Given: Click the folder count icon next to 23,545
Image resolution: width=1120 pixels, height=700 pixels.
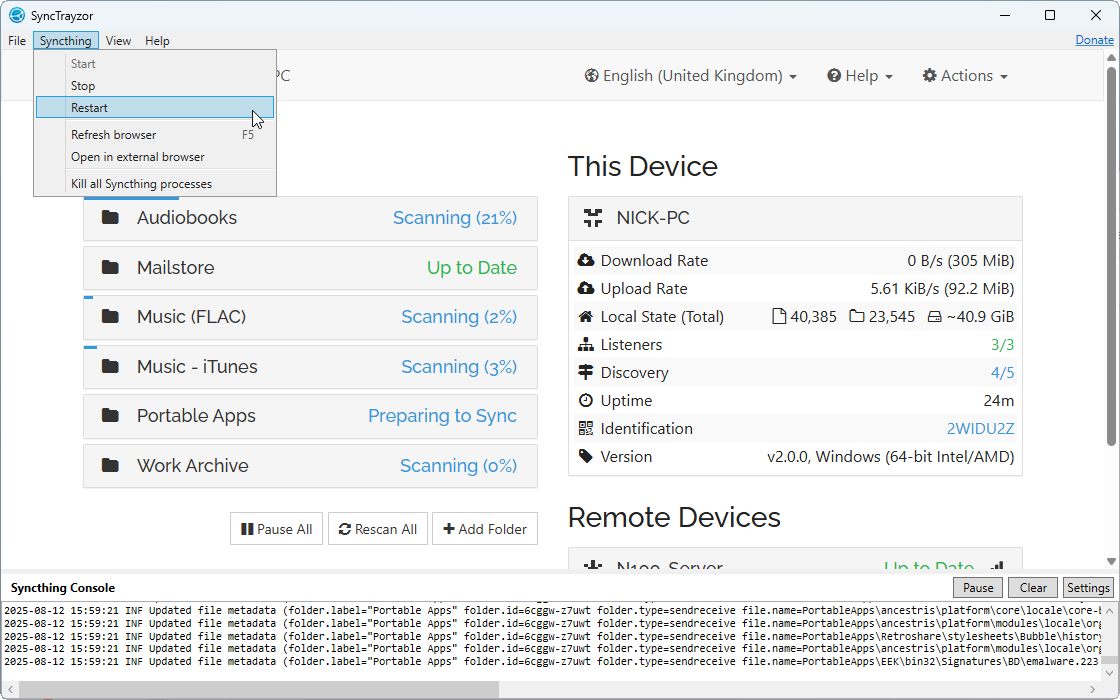Looking at the screenshot, I should (x=856, y=316).
